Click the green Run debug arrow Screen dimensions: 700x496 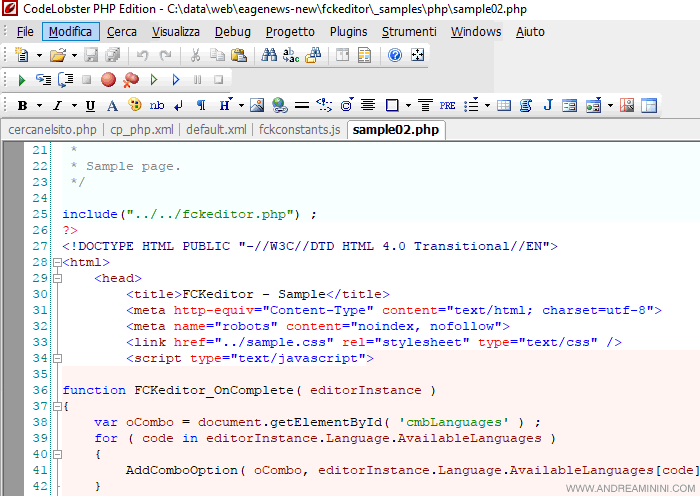pyautogui.click(x=21, y=80)
